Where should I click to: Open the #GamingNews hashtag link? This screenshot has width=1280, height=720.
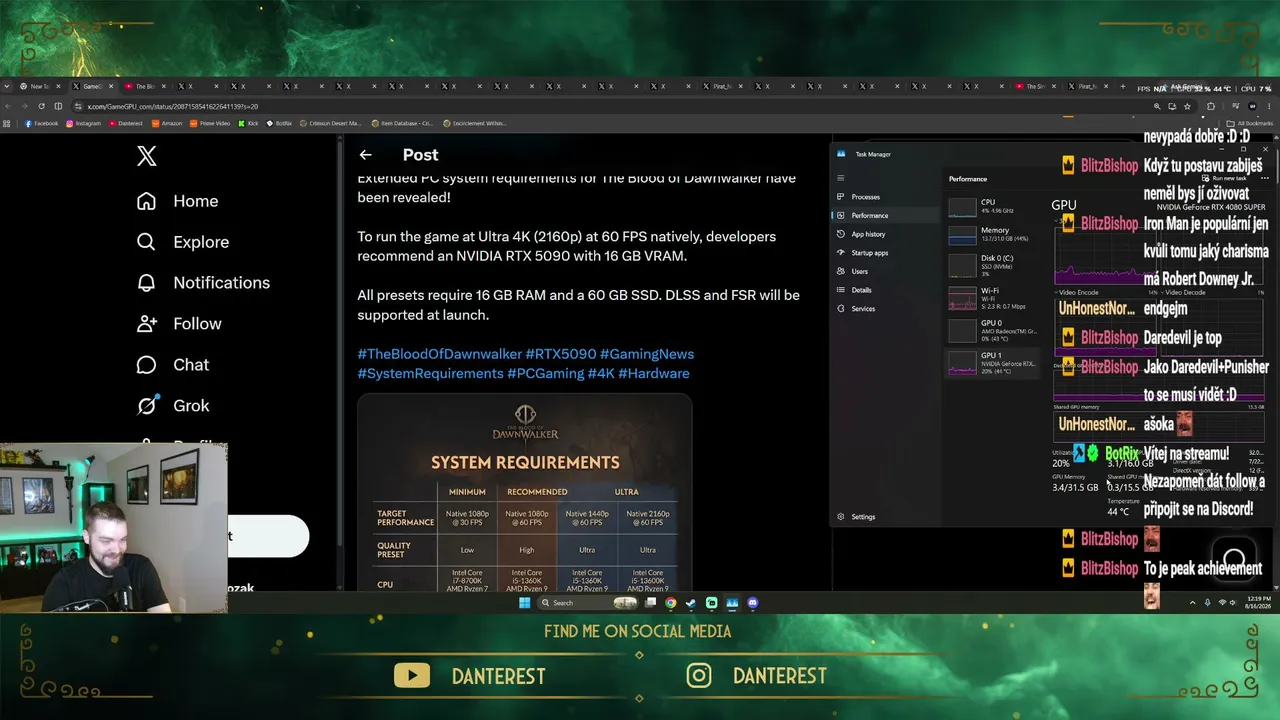click(x=647, y=354)
